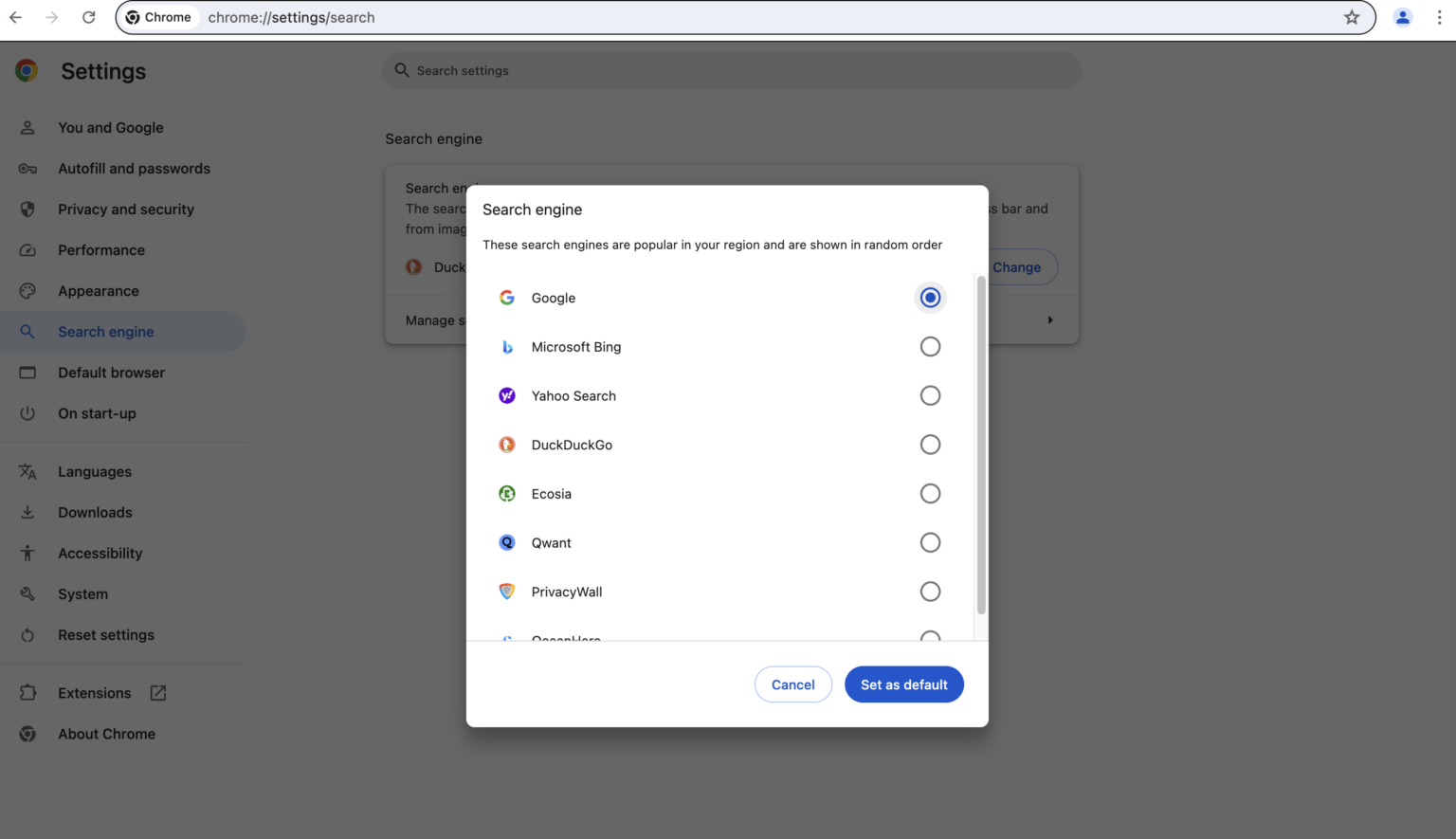The height and width of the screenshot is (839, 1456).
Task: Click the dialog list scrollbar
Action: [x=981, y=446]
